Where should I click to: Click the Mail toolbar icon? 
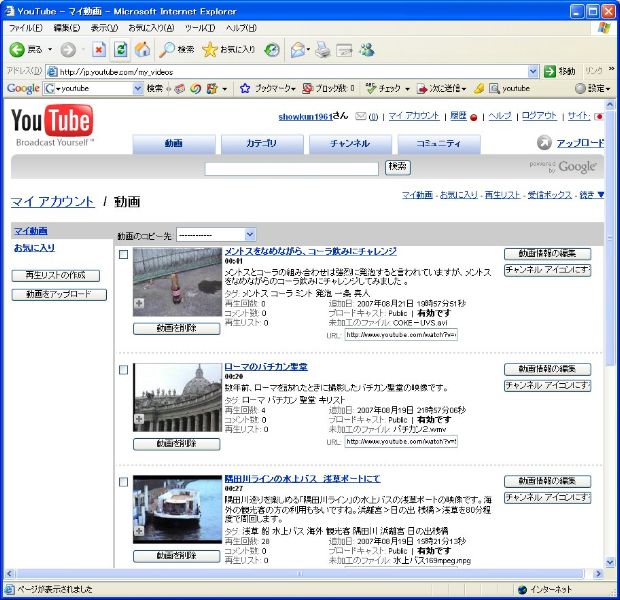pyautogui.click(x=298, y=49)
